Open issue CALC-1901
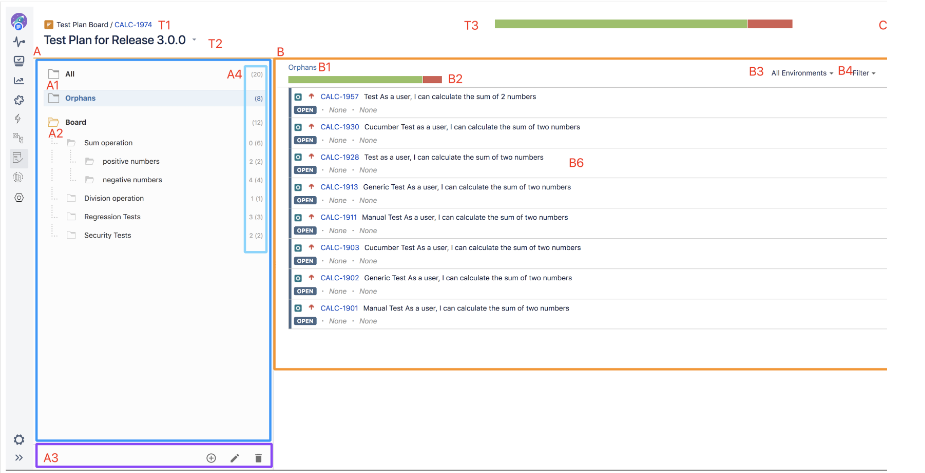This screenshot has height=473, width=925. (x=339, y=308)
